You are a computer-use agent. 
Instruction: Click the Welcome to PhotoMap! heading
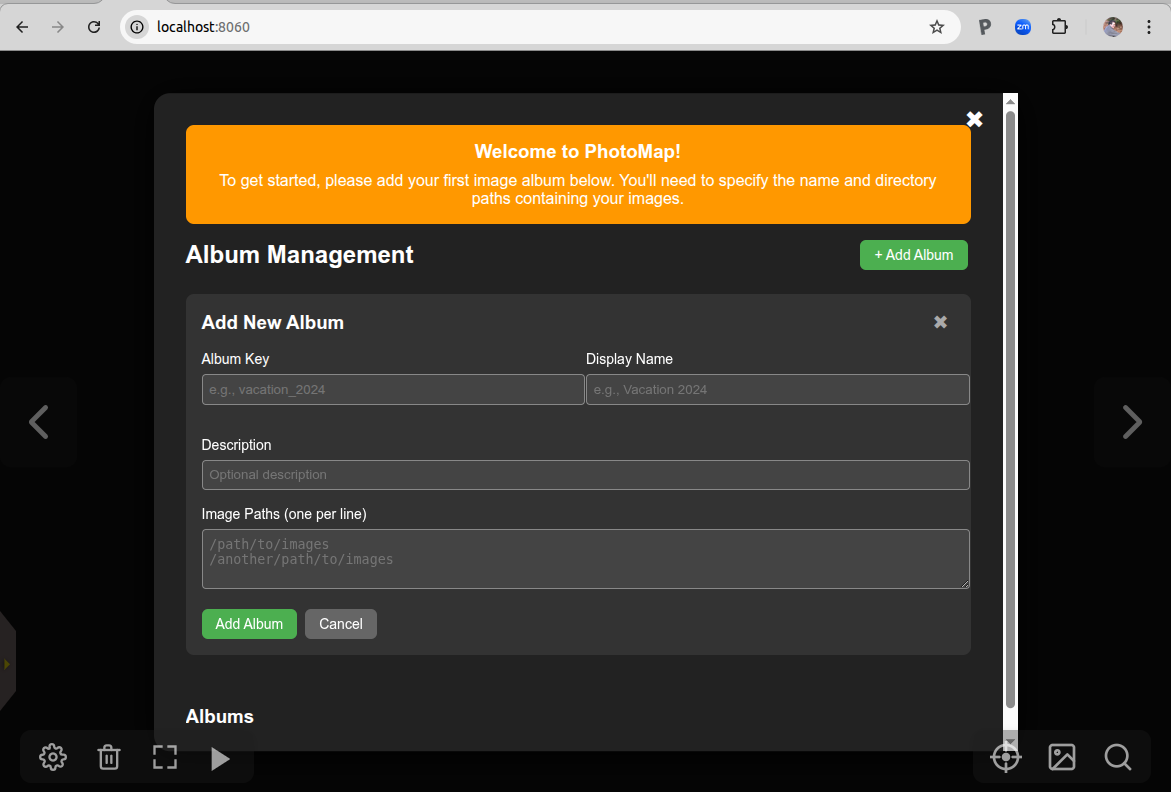577,152
